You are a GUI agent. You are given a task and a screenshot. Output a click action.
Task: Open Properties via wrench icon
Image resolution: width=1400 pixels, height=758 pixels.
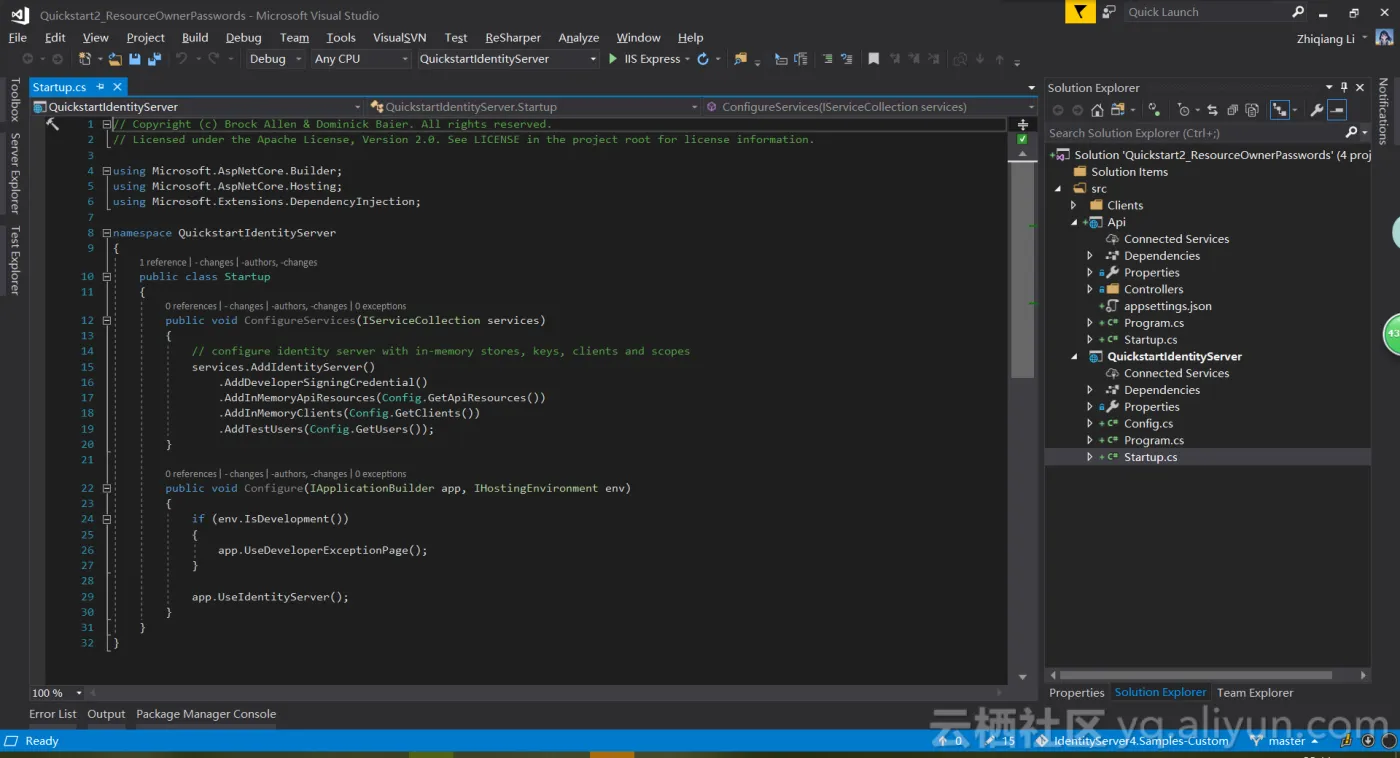coord(1317,110)
